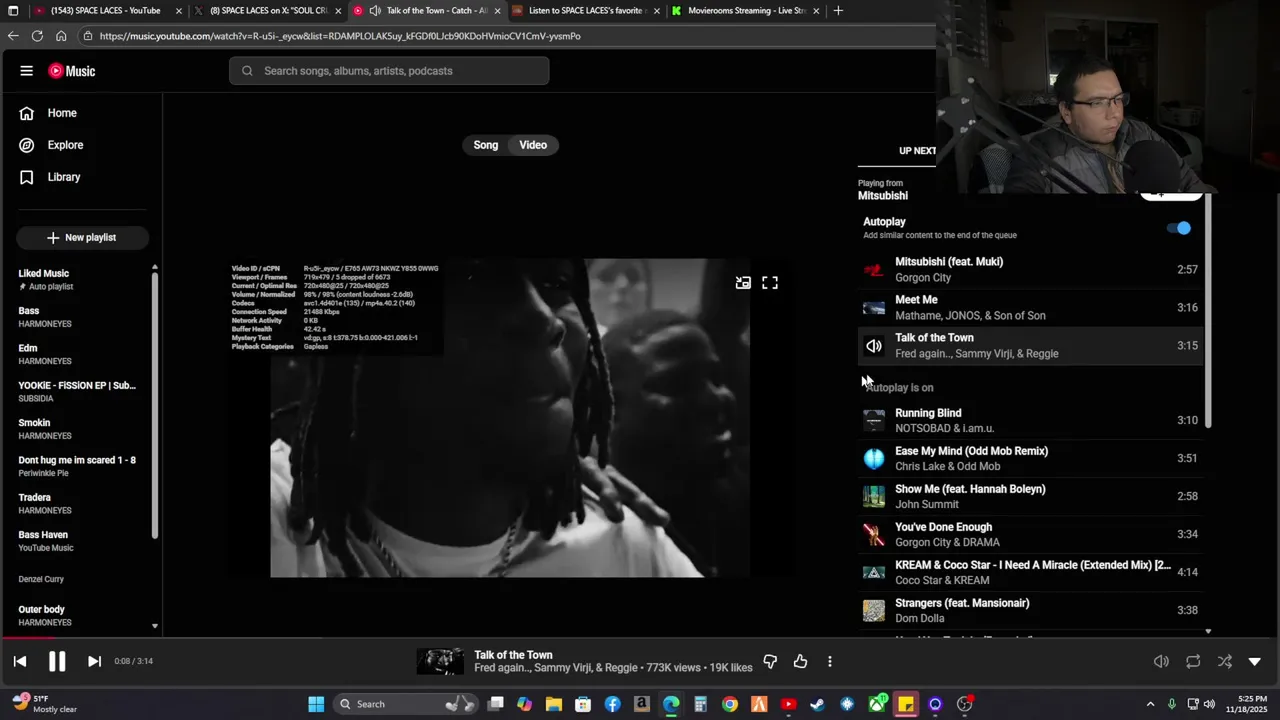Image resolution: width=1280 pixels, height=720 pixels.
Task: Open a new browser tab
Action: click(838, 11)
